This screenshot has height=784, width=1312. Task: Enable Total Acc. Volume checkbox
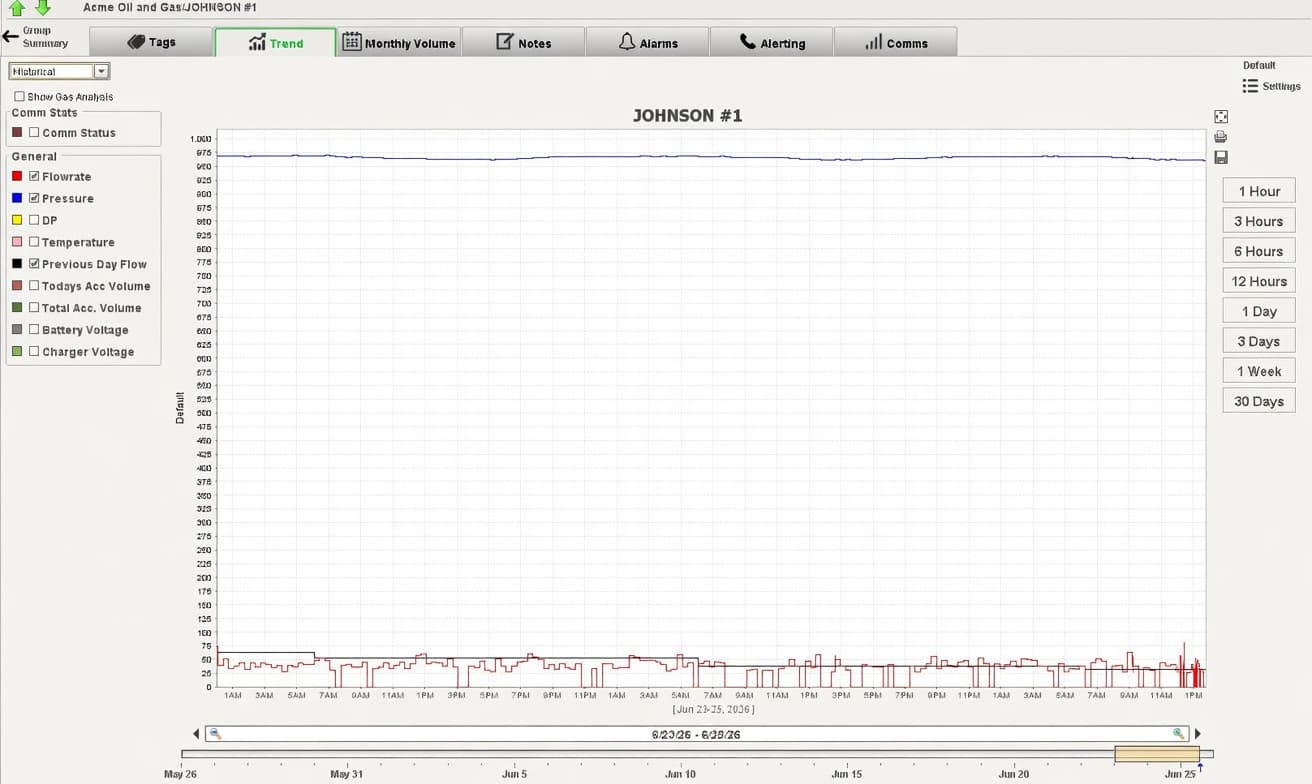(x=34, y=308)
